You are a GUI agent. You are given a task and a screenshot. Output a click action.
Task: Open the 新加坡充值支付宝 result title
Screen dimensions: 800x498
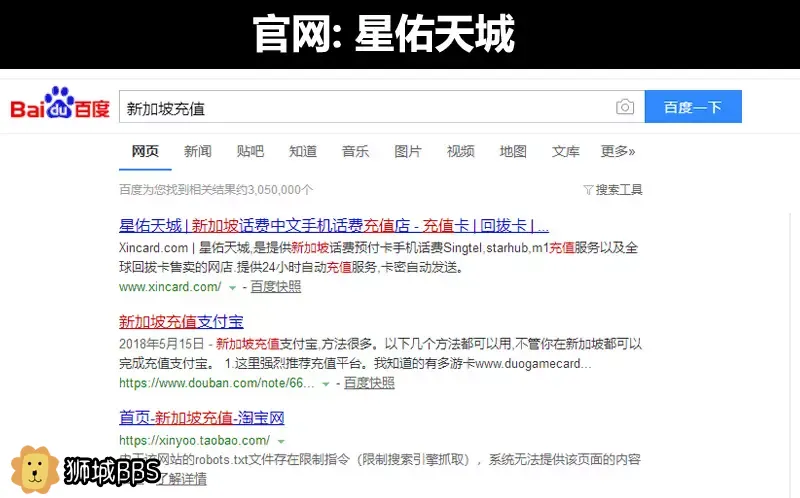(181, 322)
